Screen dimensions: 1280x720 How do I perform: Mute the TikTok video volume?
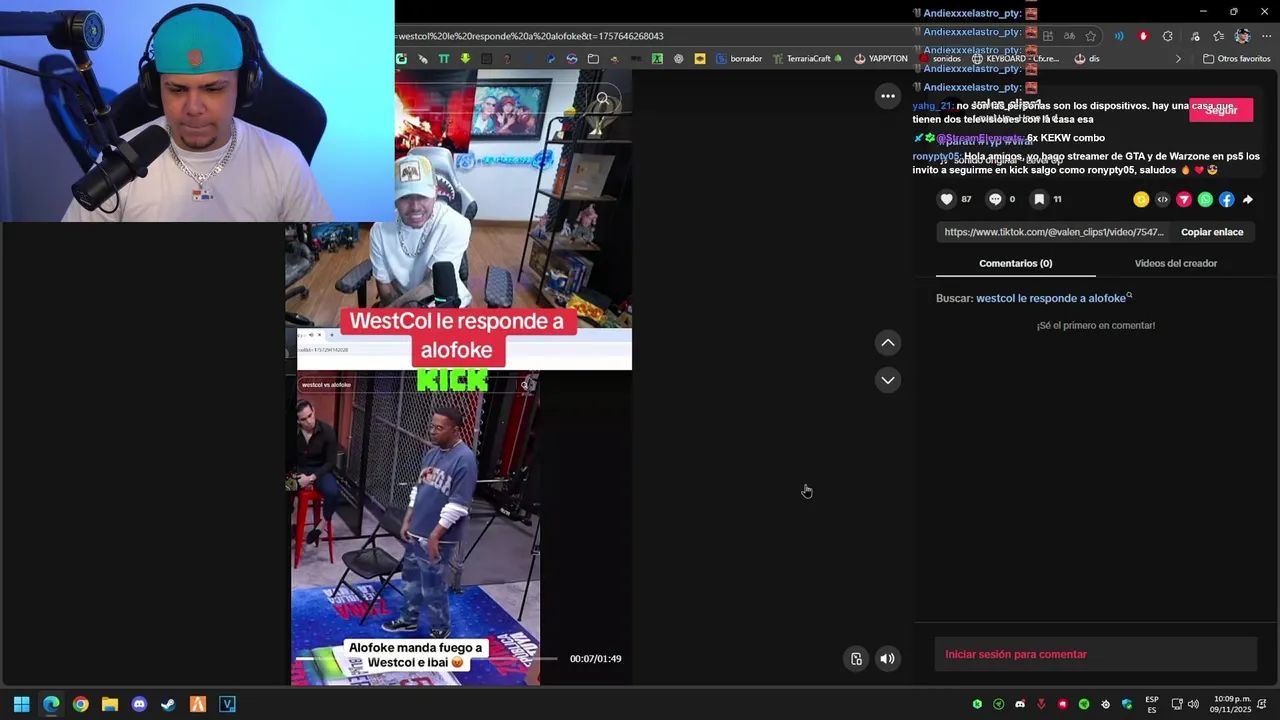click(x=887, y=659)
